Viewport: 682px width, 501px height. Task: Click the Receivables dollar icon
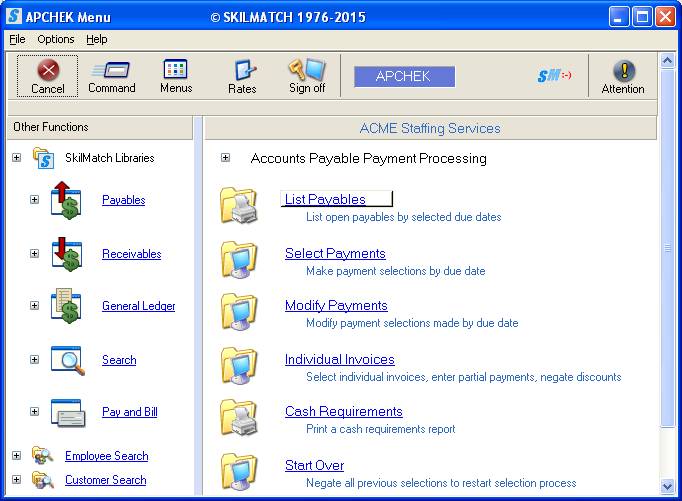(66, 254)
